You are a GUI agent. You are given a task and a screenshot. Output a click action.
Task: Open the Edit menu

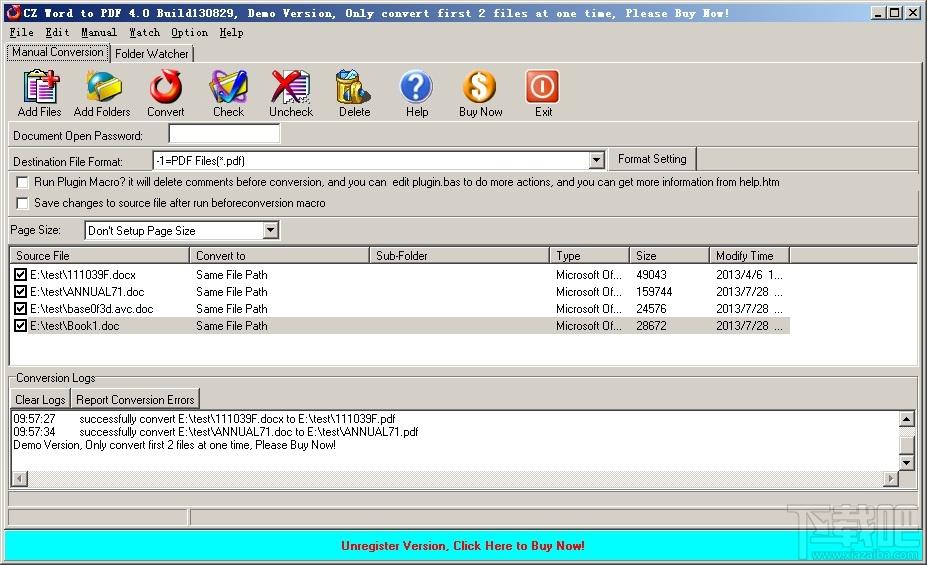[57, 33]
